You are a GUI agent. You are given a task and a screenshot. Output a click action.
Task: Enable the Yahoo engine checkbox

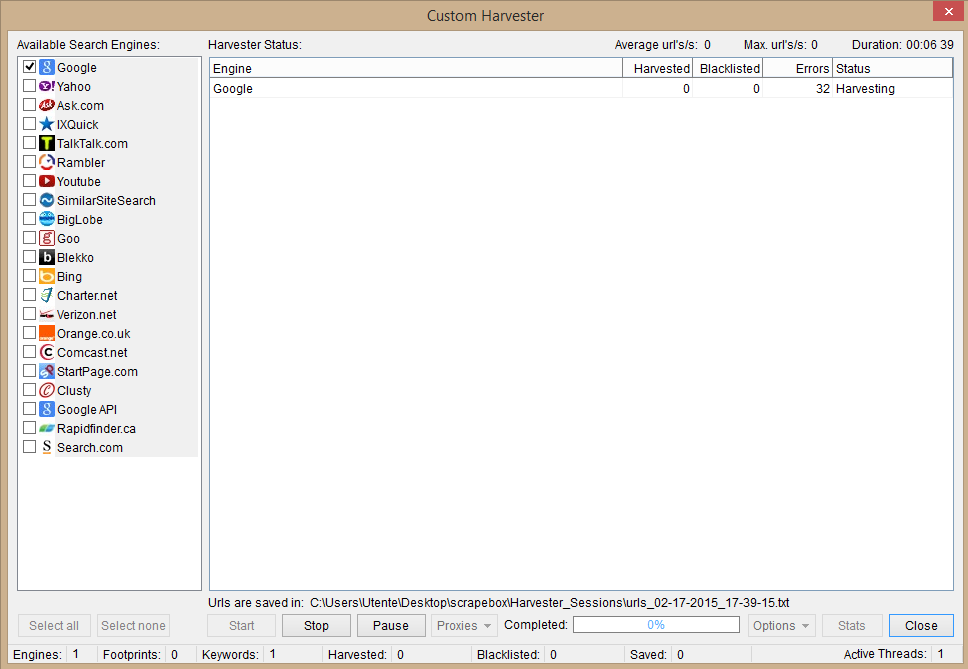[29, 85]
